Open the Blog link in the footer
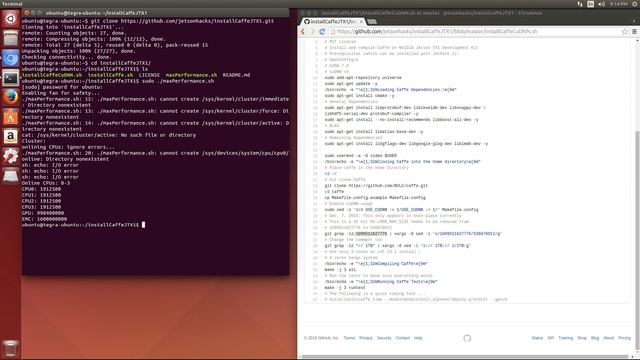Viewport: 640px width, 360px height. click(595, 338)
